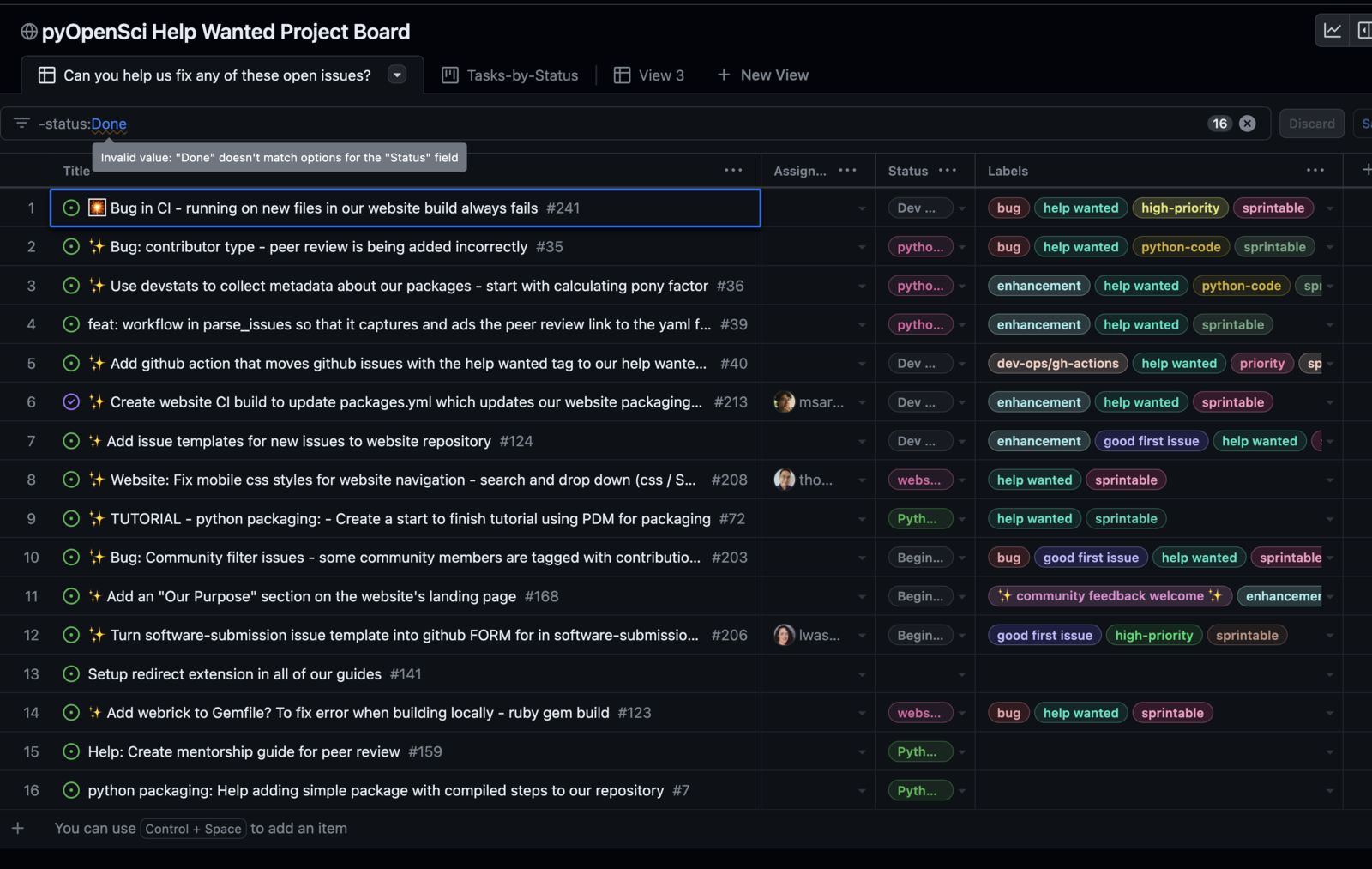Screen dimensions: 1372x869
Task: Open the Status dropdown for issue #7
Action: tap(962, 791)
